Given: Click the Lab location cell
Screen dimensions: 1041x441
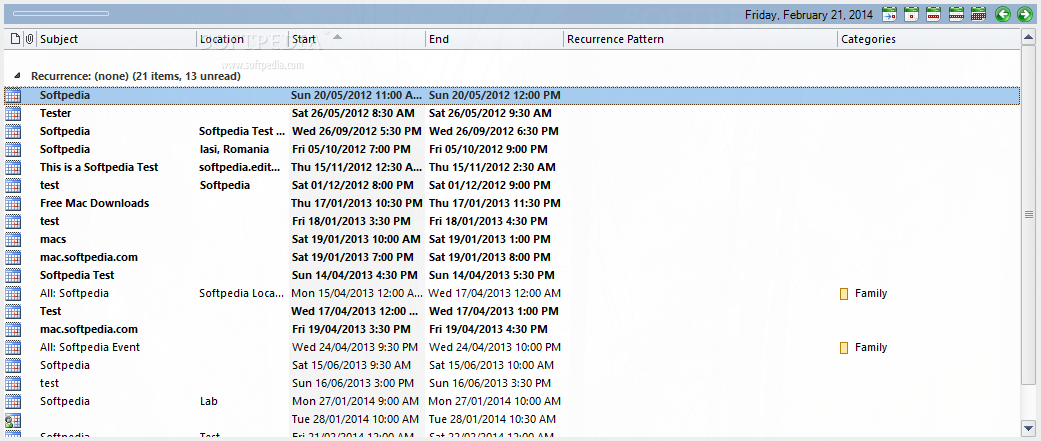Looking at the screenshot, I should point(208,401).
